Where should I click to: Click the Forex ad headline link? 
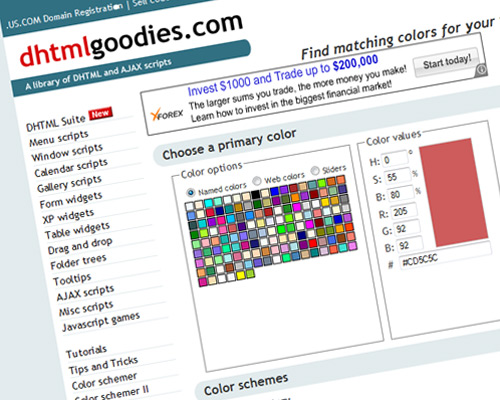point(283,75)
